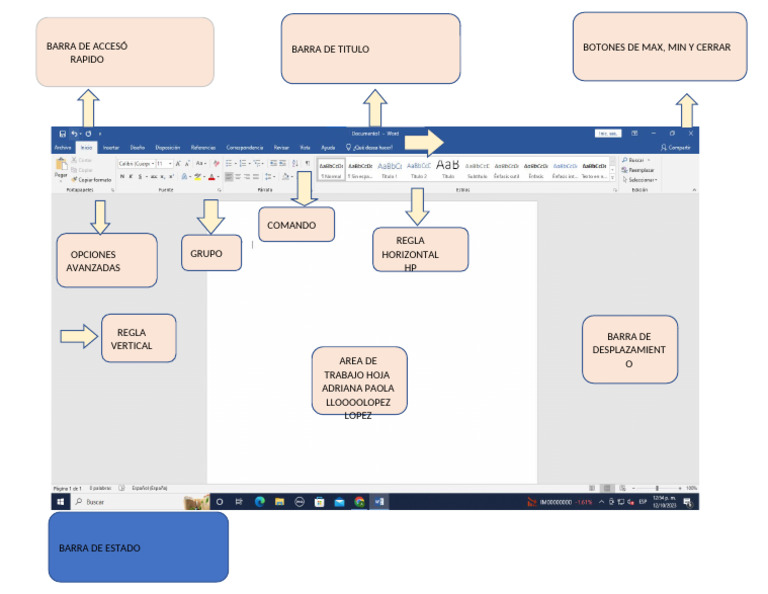This screenshot has width=768, height=594.
Task: Increase paragraph indent
Action: [x=283, y=164]
